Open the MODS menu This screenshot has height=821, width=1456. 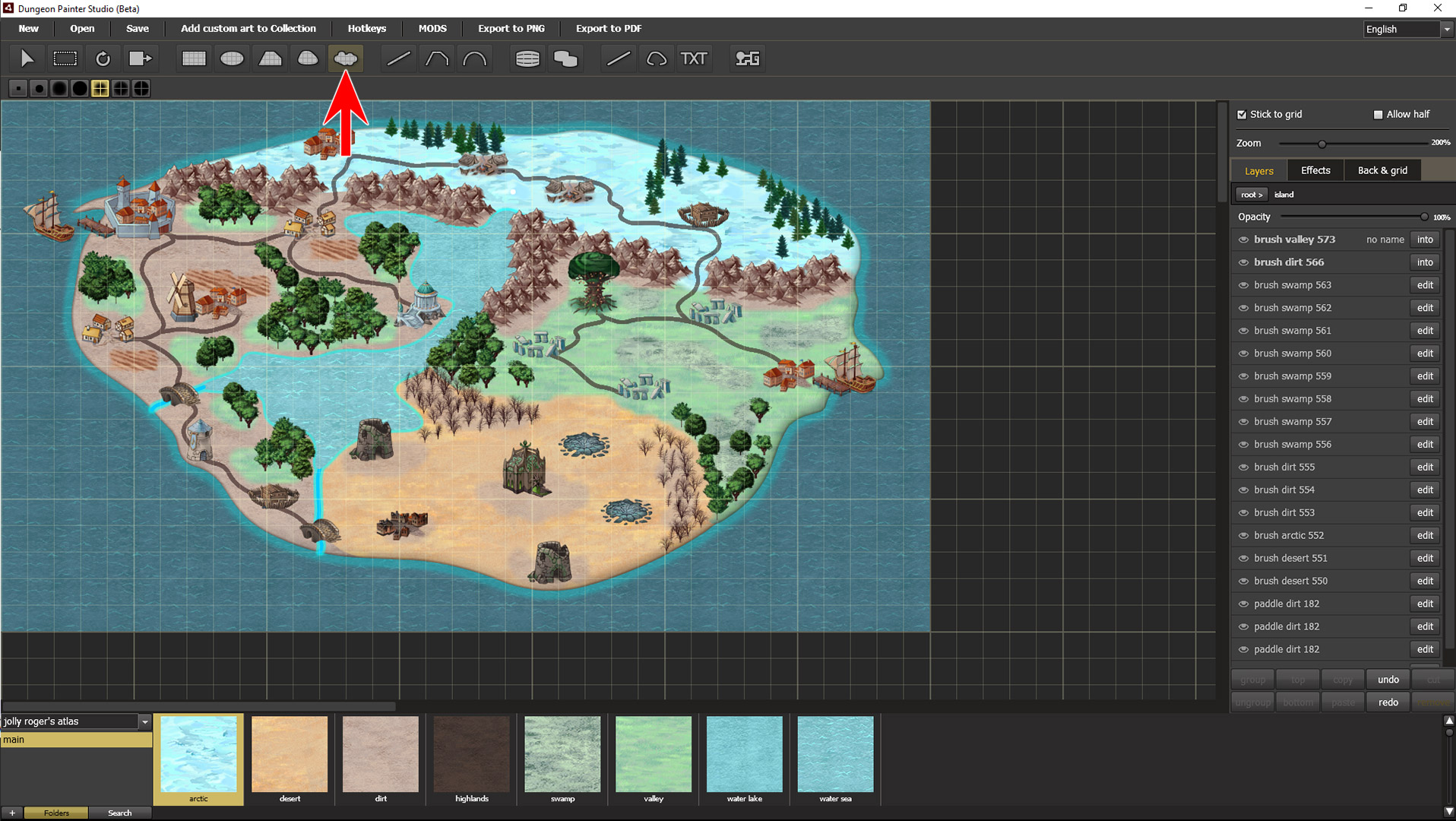tap(432, 29)
